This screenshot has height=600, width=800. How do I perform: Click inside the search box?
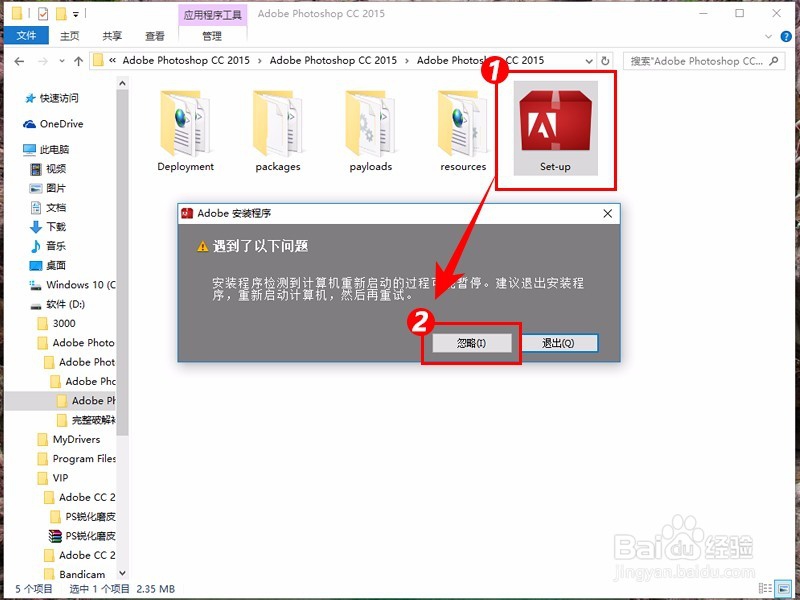click(x=705, y=61)
